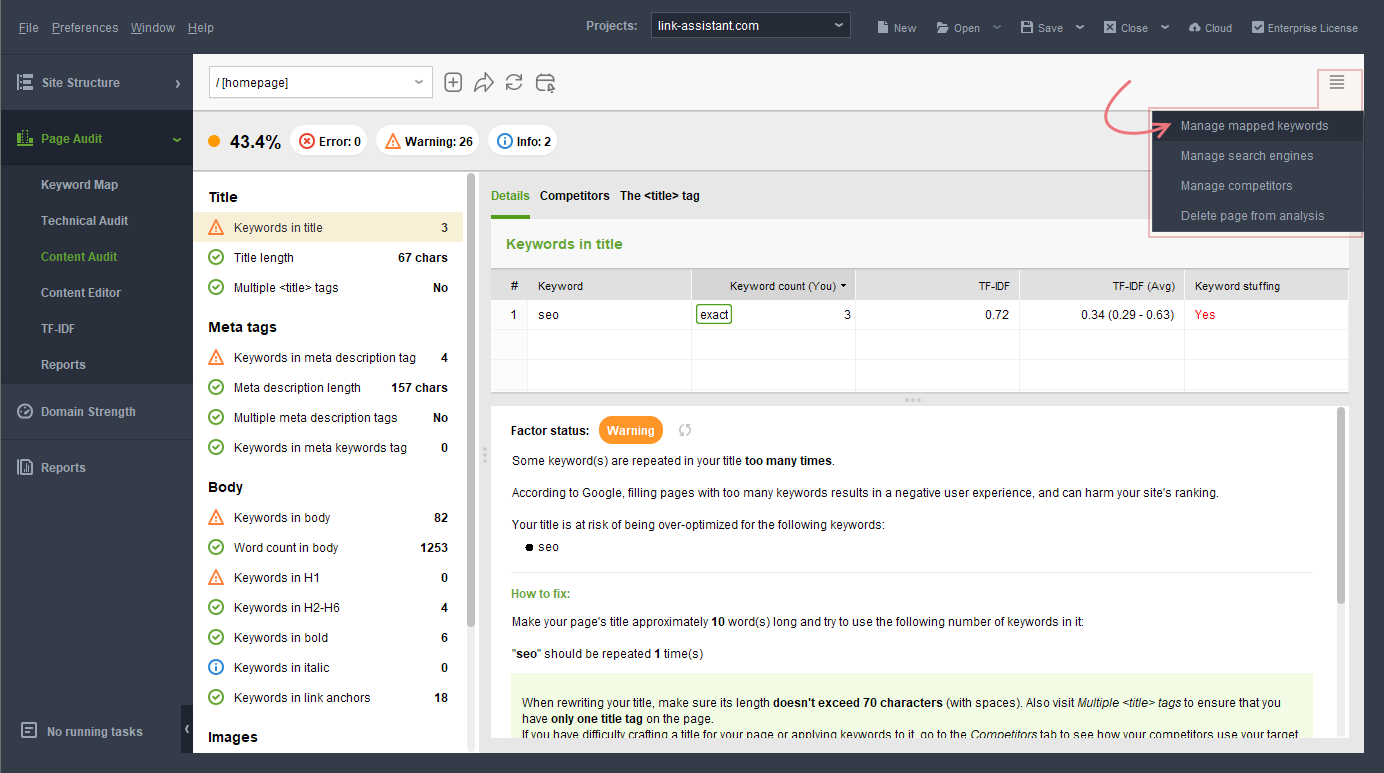Click the Open project folder icon
1384x773 pixels.
tap(943, 27)
